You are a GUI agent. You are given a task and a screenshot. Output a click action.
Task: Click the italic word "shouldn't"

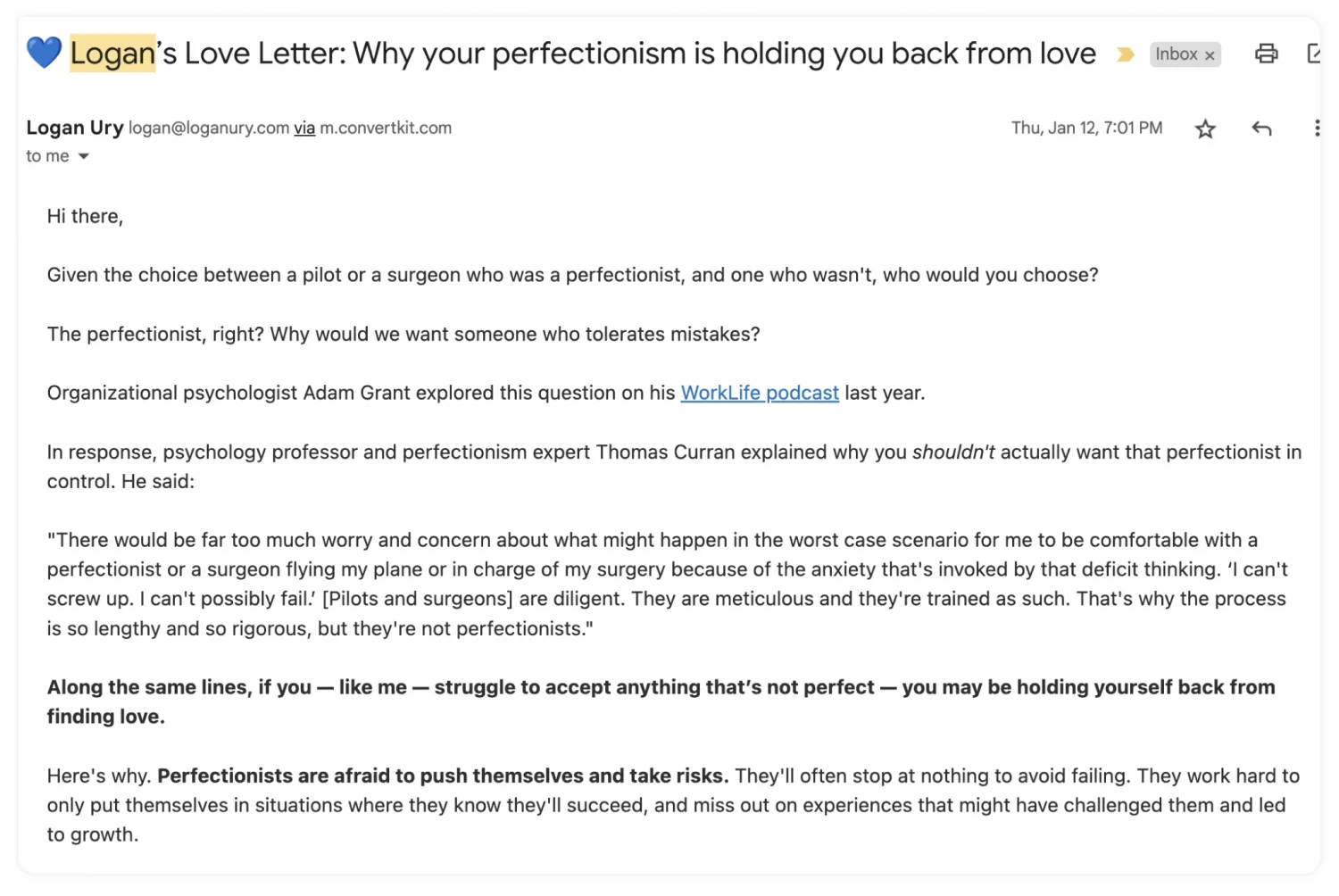(x=952, y=452)
